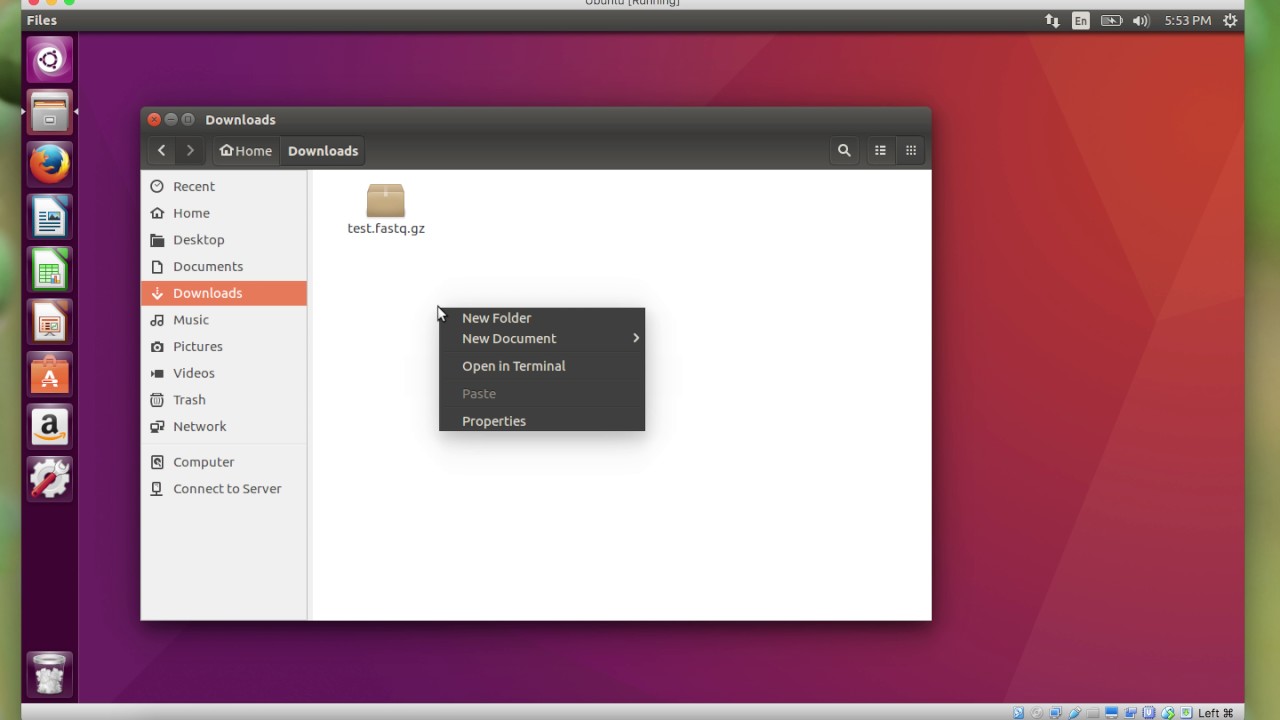
Task: Expand the New Document submenu
Action: (x=542, y=338)
